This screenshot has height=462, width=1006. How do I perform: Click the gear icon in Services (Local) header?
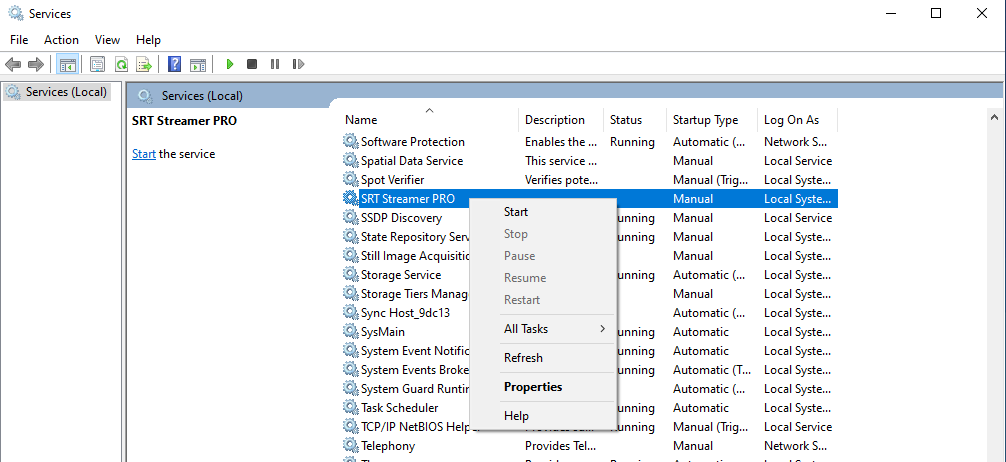click(146, 96)
